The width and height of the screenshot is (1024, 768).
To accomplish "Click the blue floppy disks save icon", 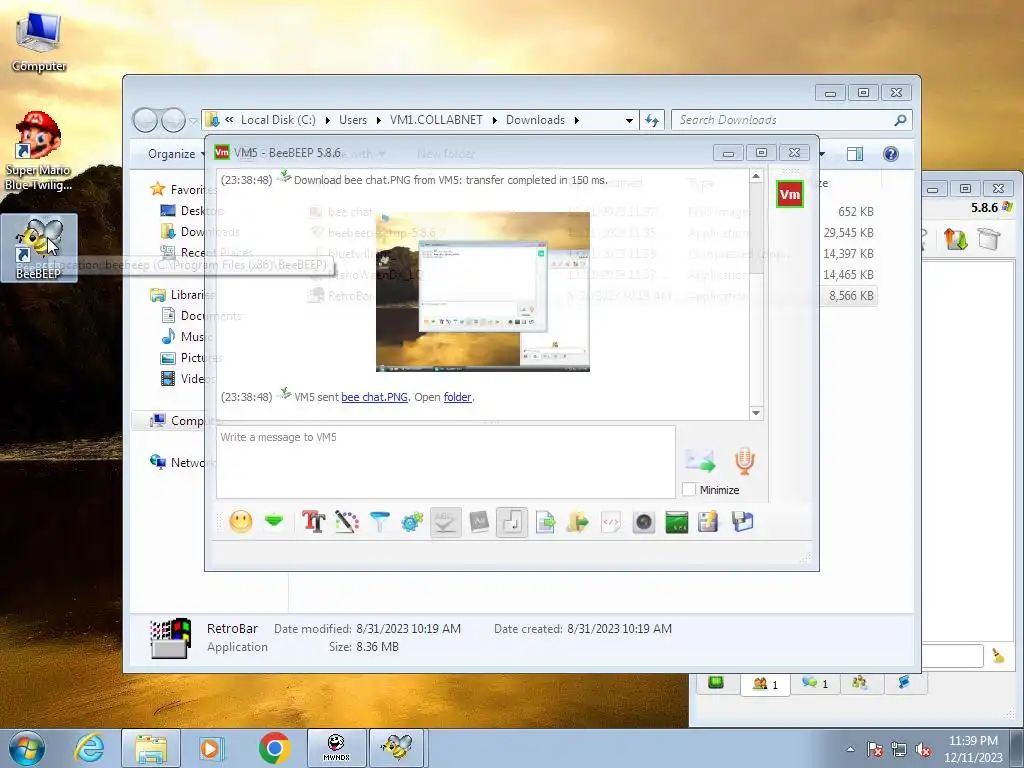I will click(743, 522).
